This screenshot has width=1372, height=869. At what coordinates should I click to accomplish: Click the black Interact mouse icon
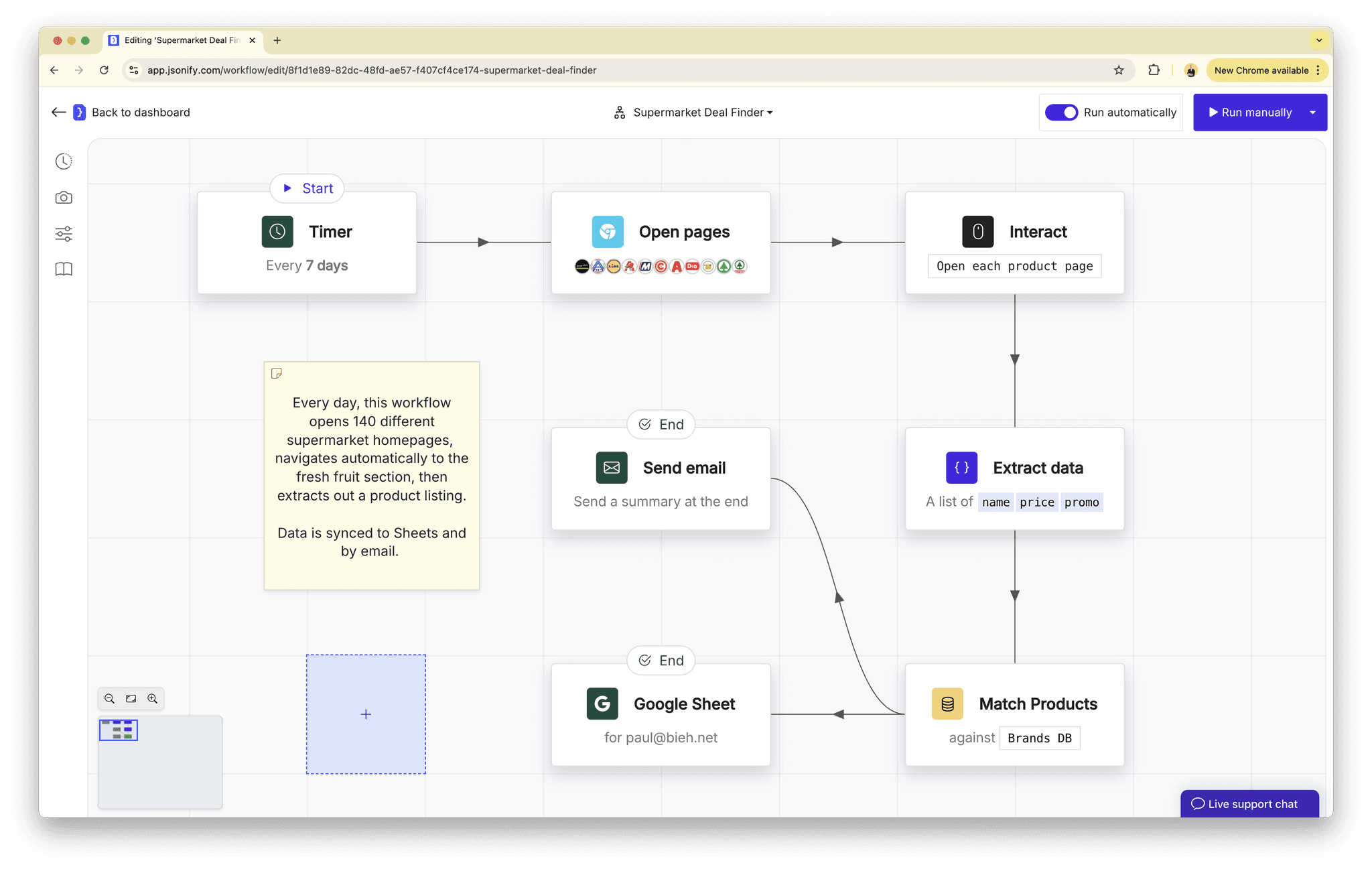pos(978,232)
